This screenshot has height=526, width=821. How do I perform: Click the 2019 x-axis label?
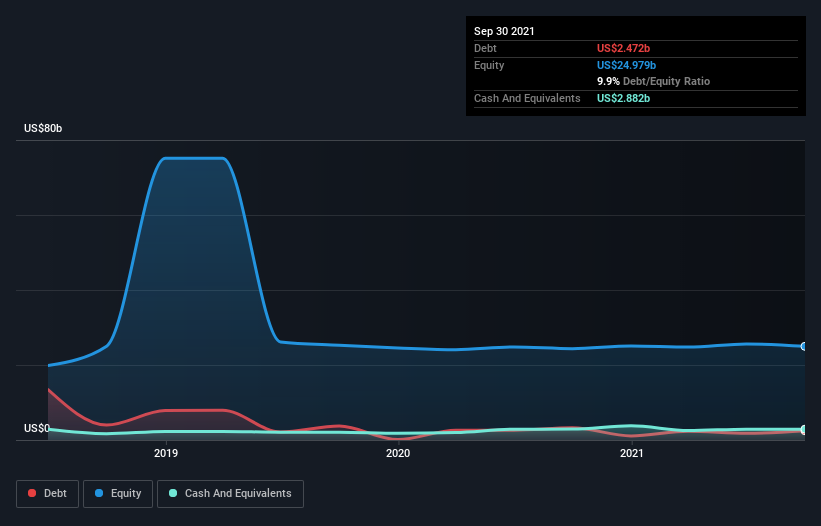[x=166, y=453]
